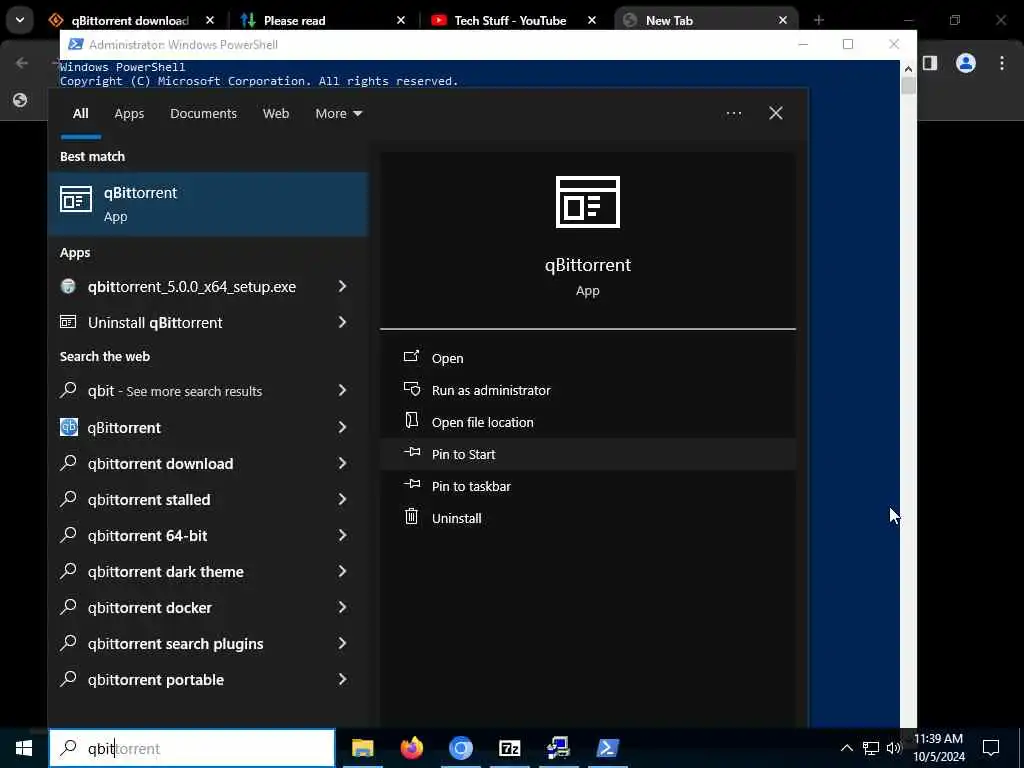Select qbittorrent docker web suggestion

coord(208,607)
